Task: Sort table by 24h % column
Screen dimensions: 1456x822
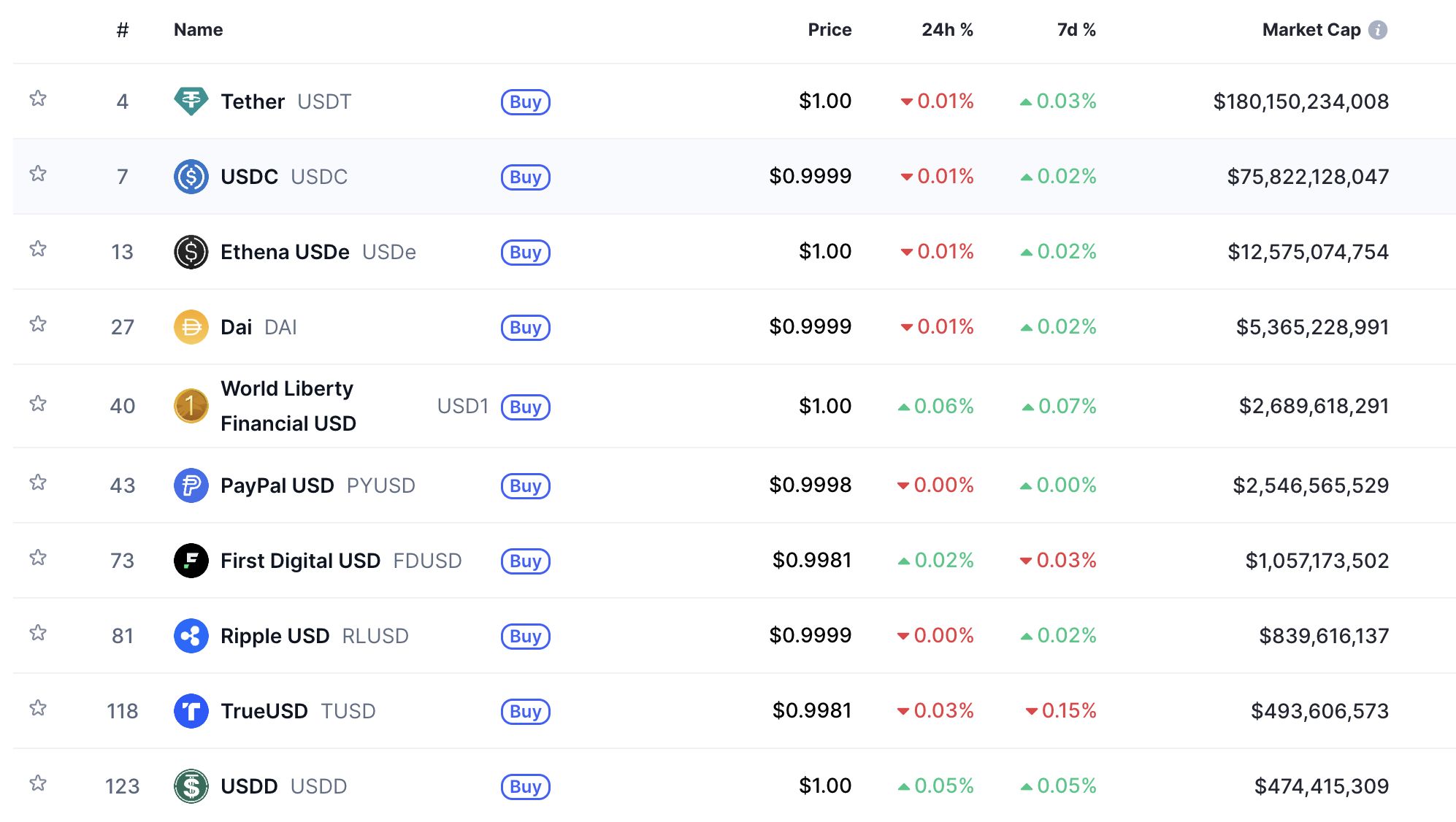Action: [x=946, y=30]
